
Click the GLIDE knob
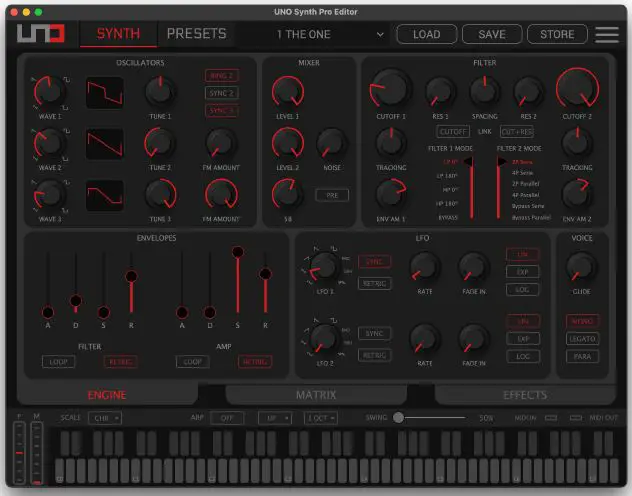click(x=581, y=267)
